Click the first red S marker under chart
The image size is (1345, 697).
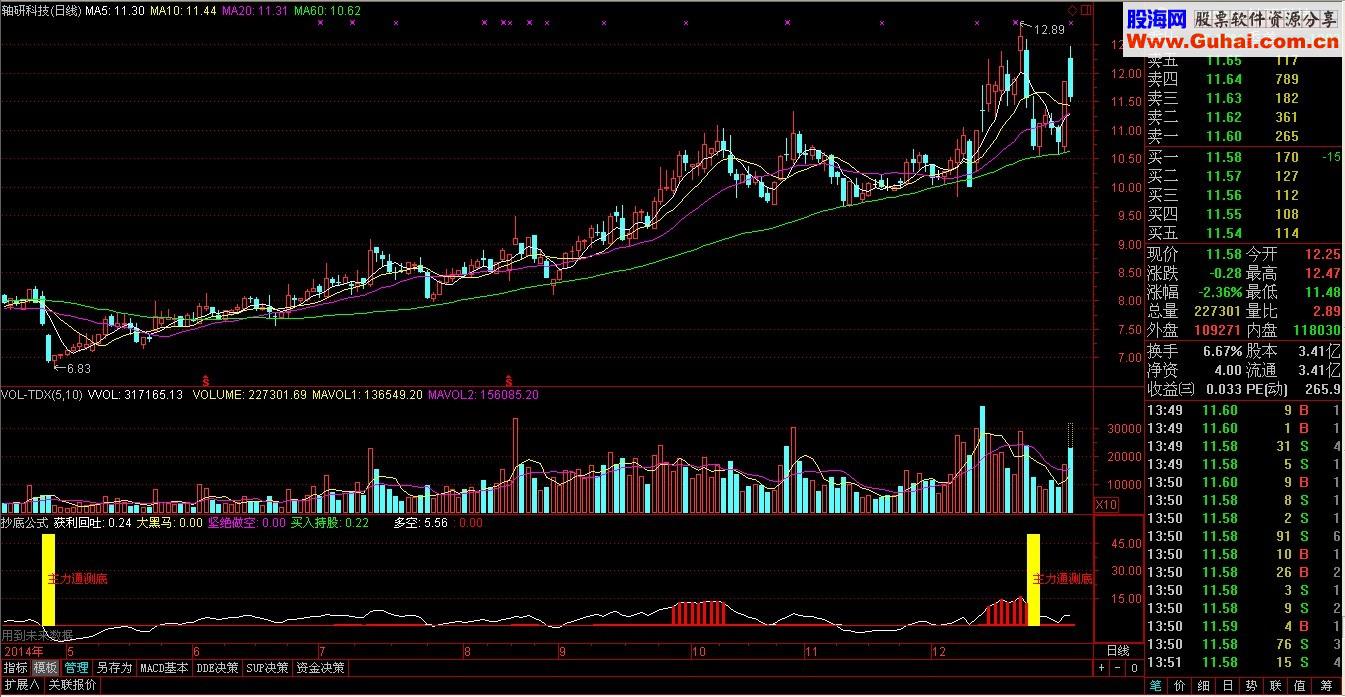[x=206, y=380]
